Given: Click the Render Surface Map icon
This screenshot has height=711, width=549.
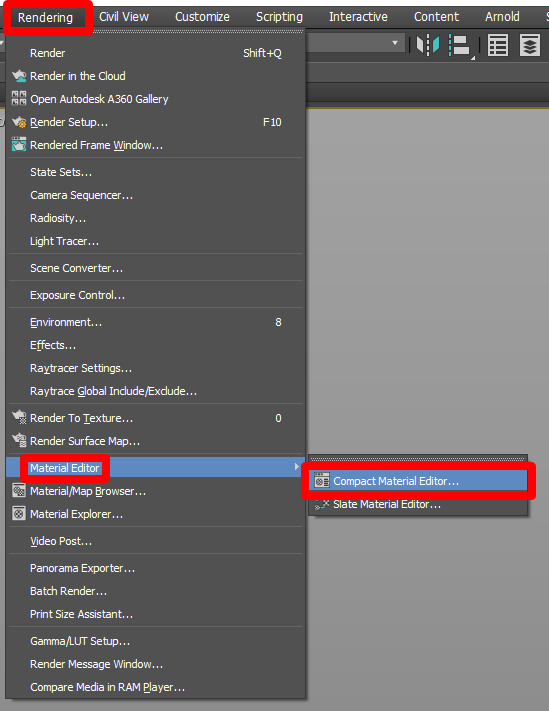Looking at the screenshot, I should coord(19,440).
